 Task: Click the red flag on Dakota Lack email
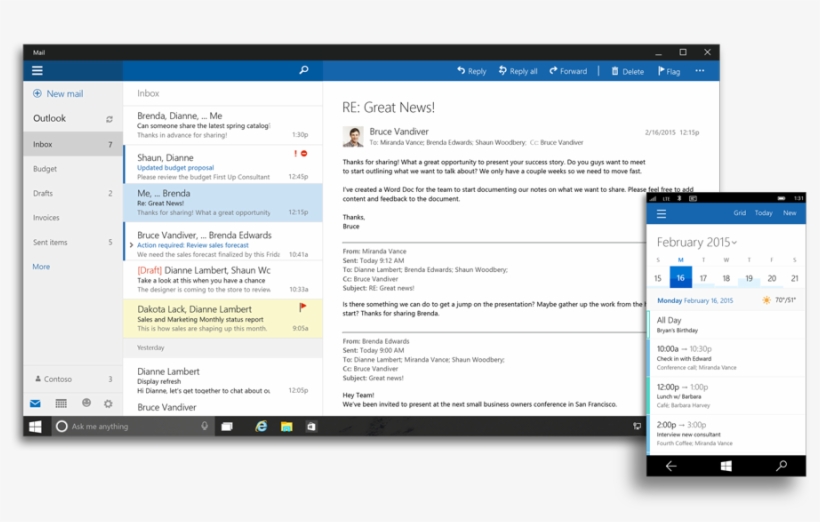pyautogui.click(x=302, y=307)
